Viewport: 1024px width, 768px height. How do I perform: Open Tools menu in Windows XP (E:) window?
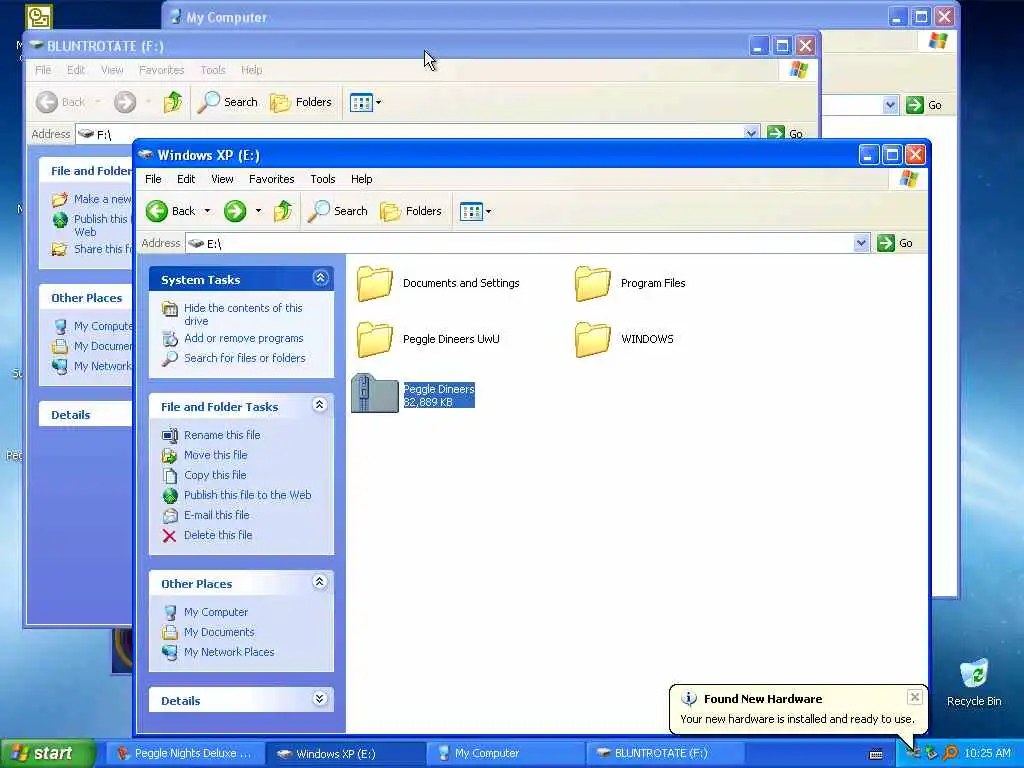[323, 179]
